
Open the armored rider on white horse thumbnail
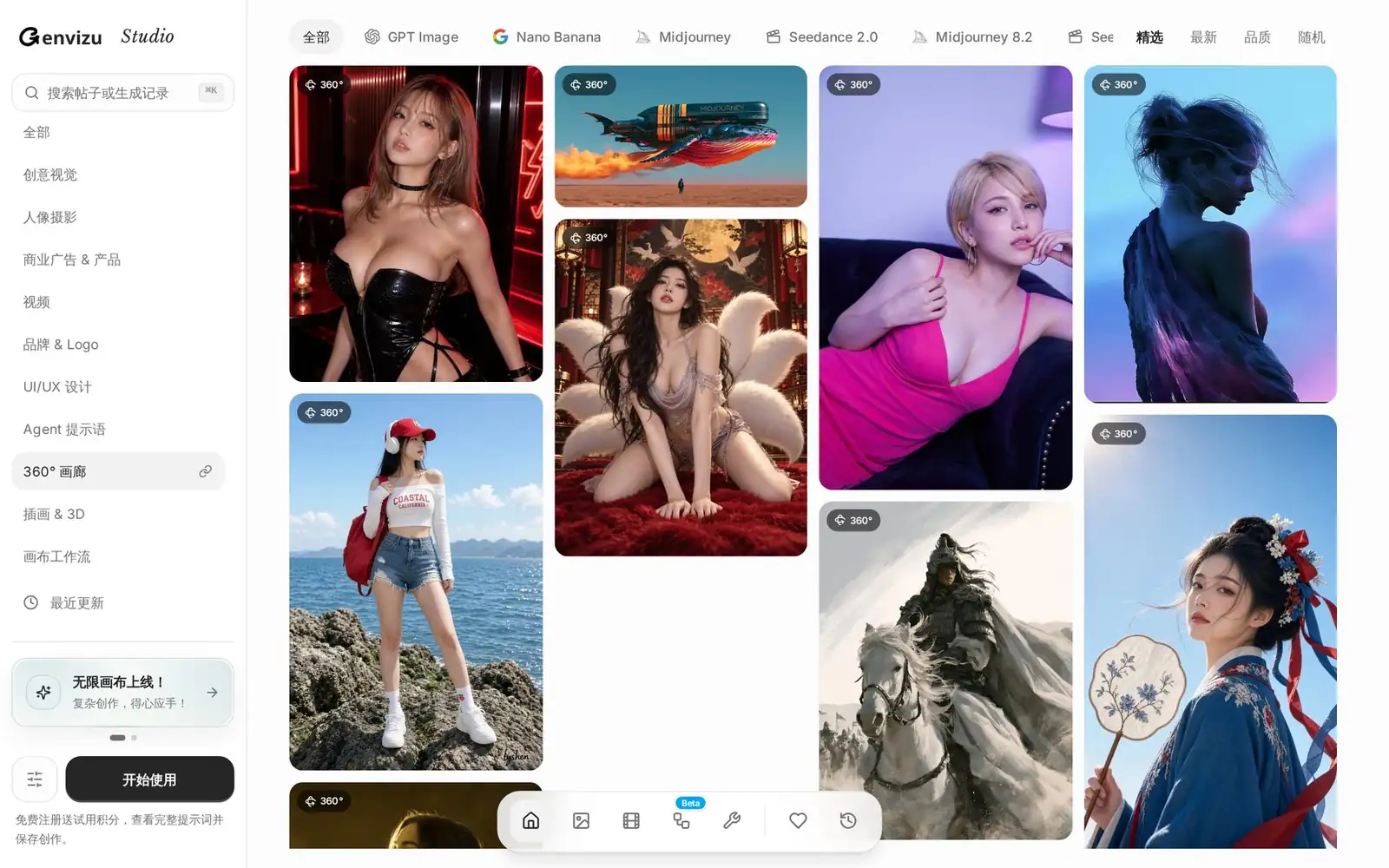[945, 670]
